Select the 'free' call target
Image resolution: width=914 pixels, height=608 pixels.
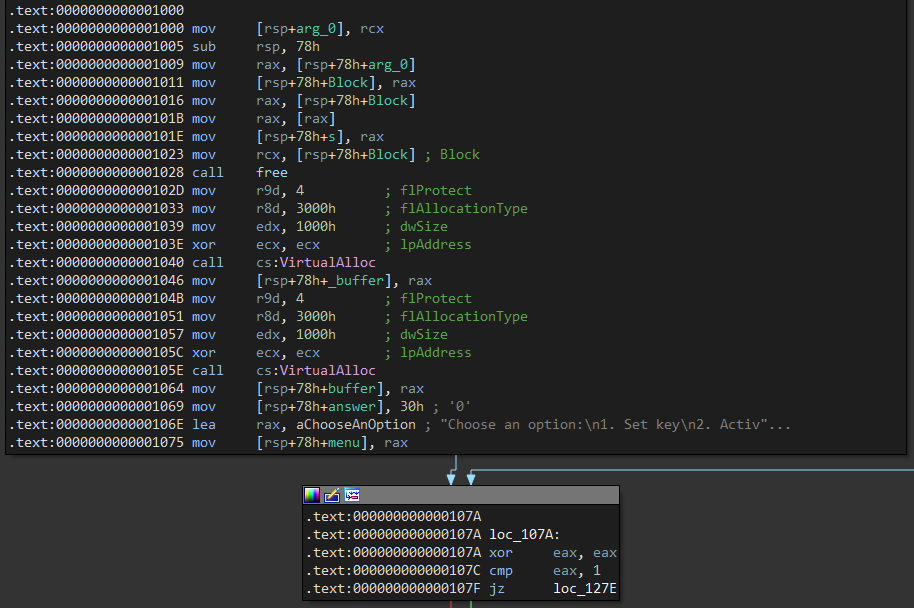[x=272, y=173]
